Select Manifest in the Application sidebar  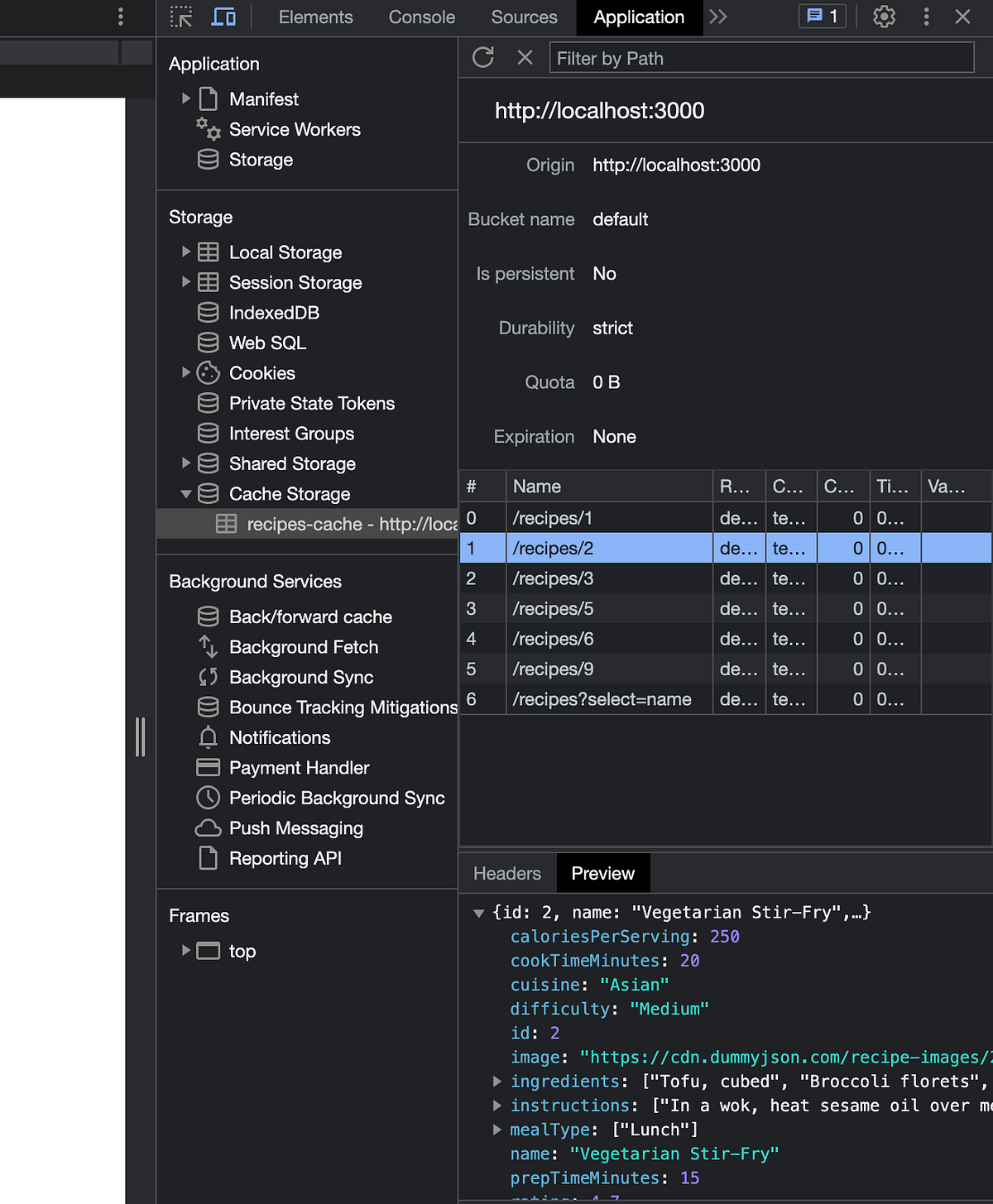tap(263, 98)
